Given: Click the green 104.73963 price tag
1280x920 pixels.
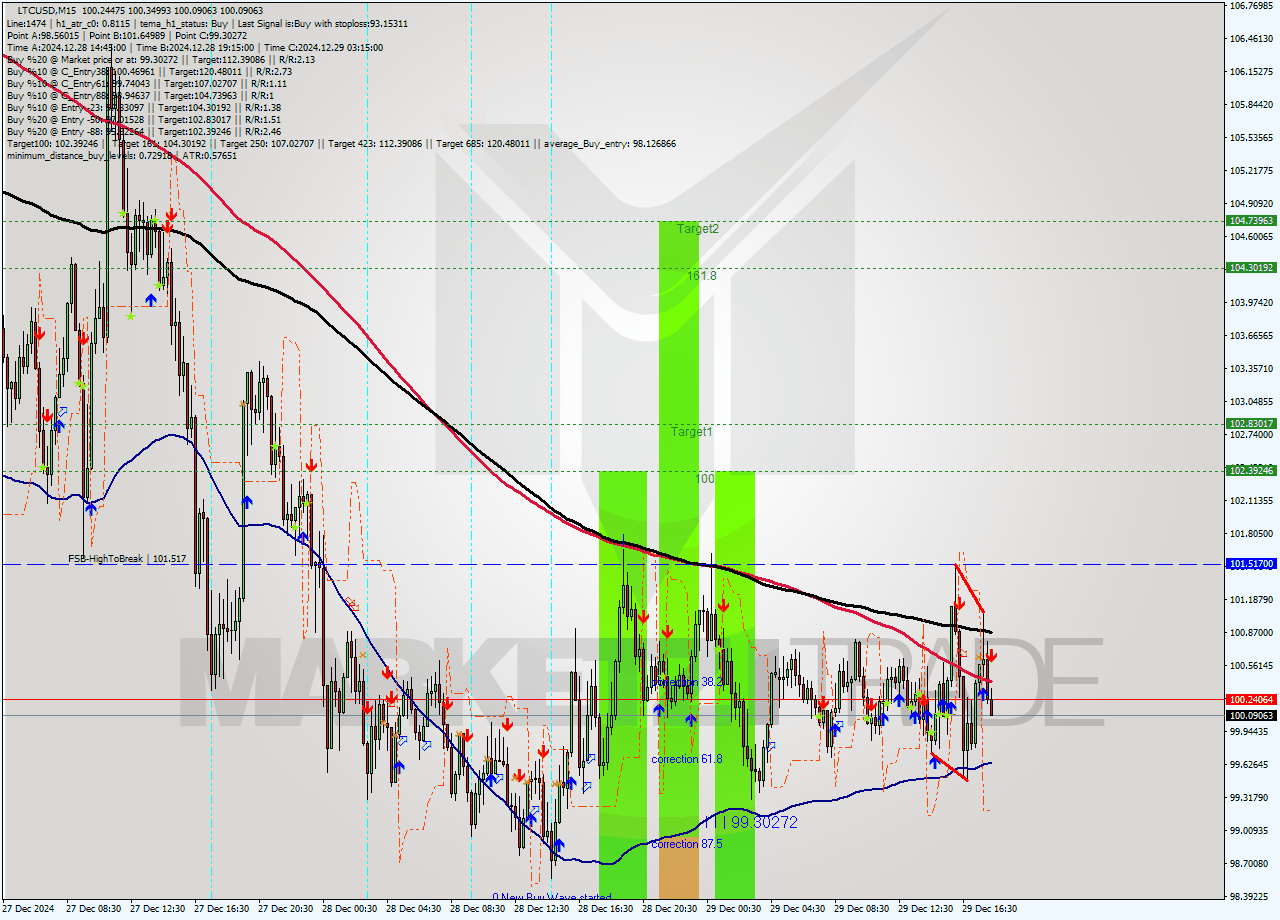Looking at the screenshot, I should tap(1251, 220).
